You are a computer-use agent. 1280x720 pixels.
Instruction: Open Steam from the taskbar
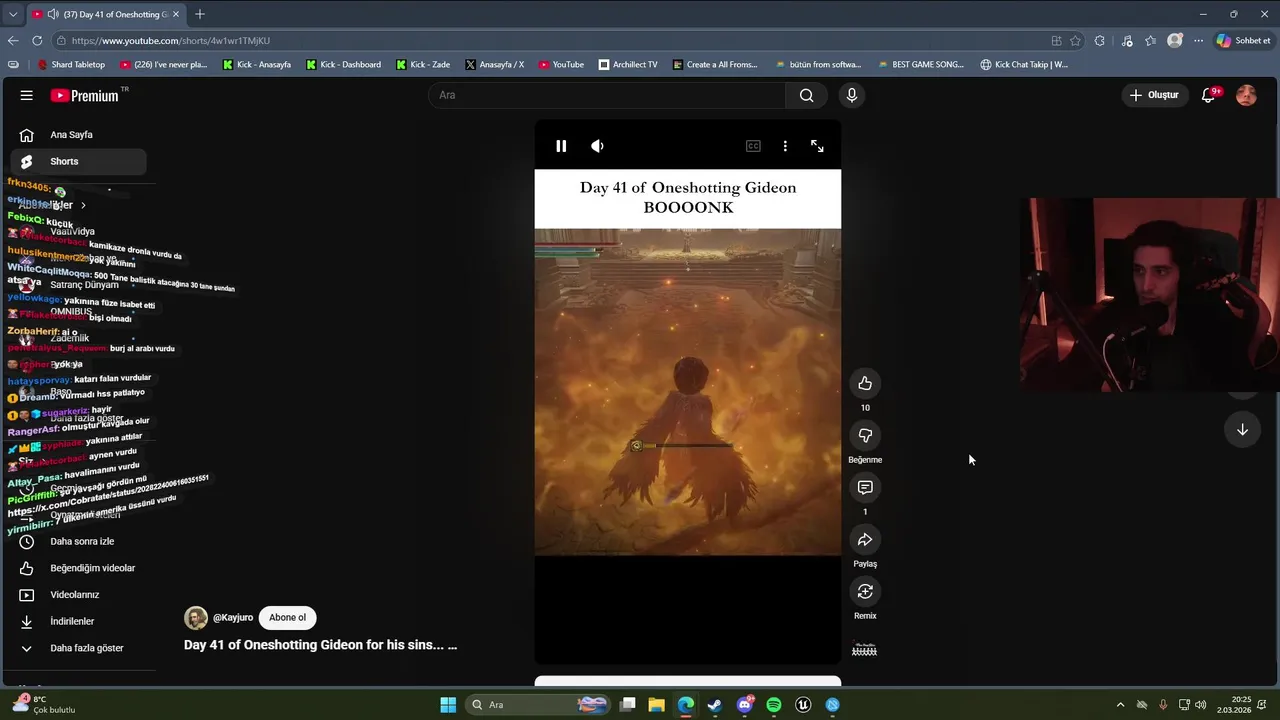tap(714, 705)
